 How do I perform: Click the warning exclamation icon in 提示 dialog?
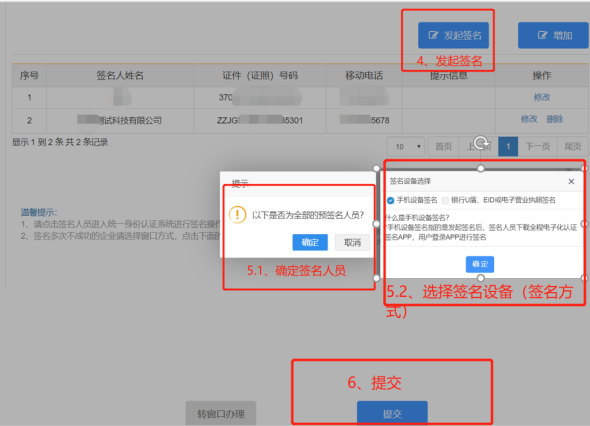[237, 215]
